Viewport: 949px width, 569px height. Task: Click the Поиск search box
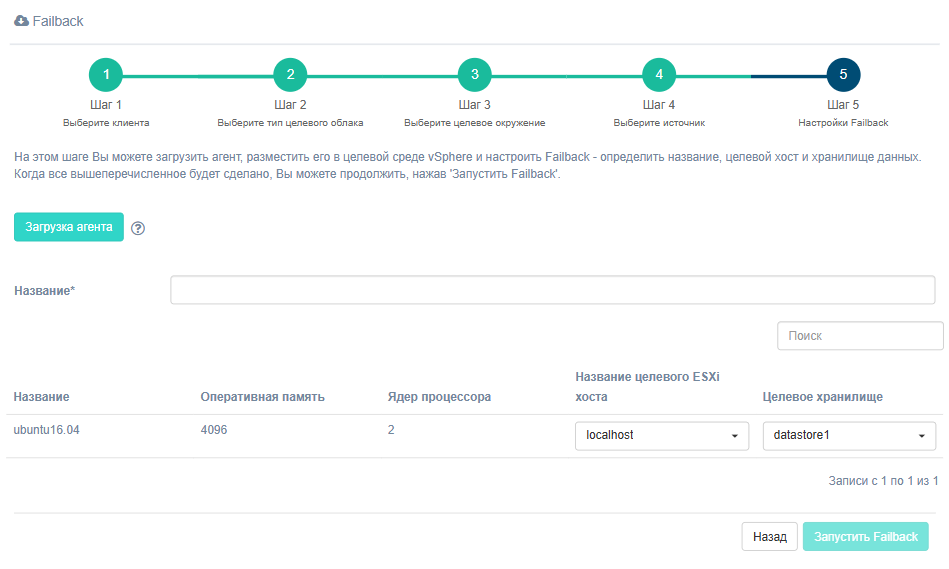click(860, 336)
